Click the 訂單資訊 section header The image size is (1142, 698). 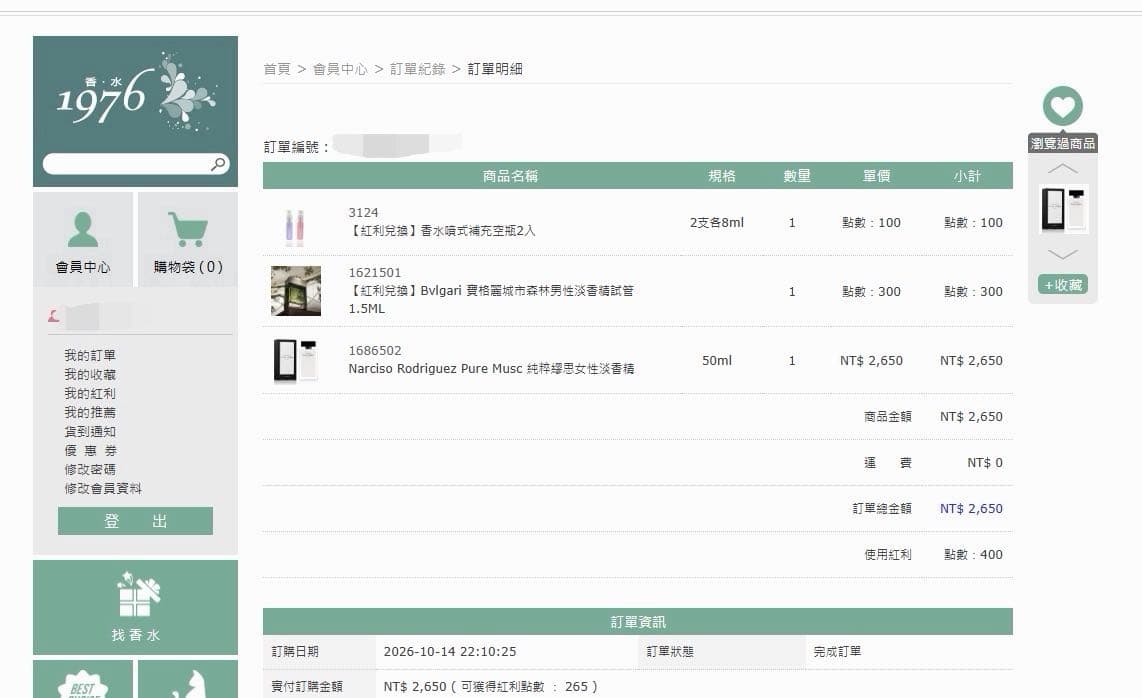(638, 621)
